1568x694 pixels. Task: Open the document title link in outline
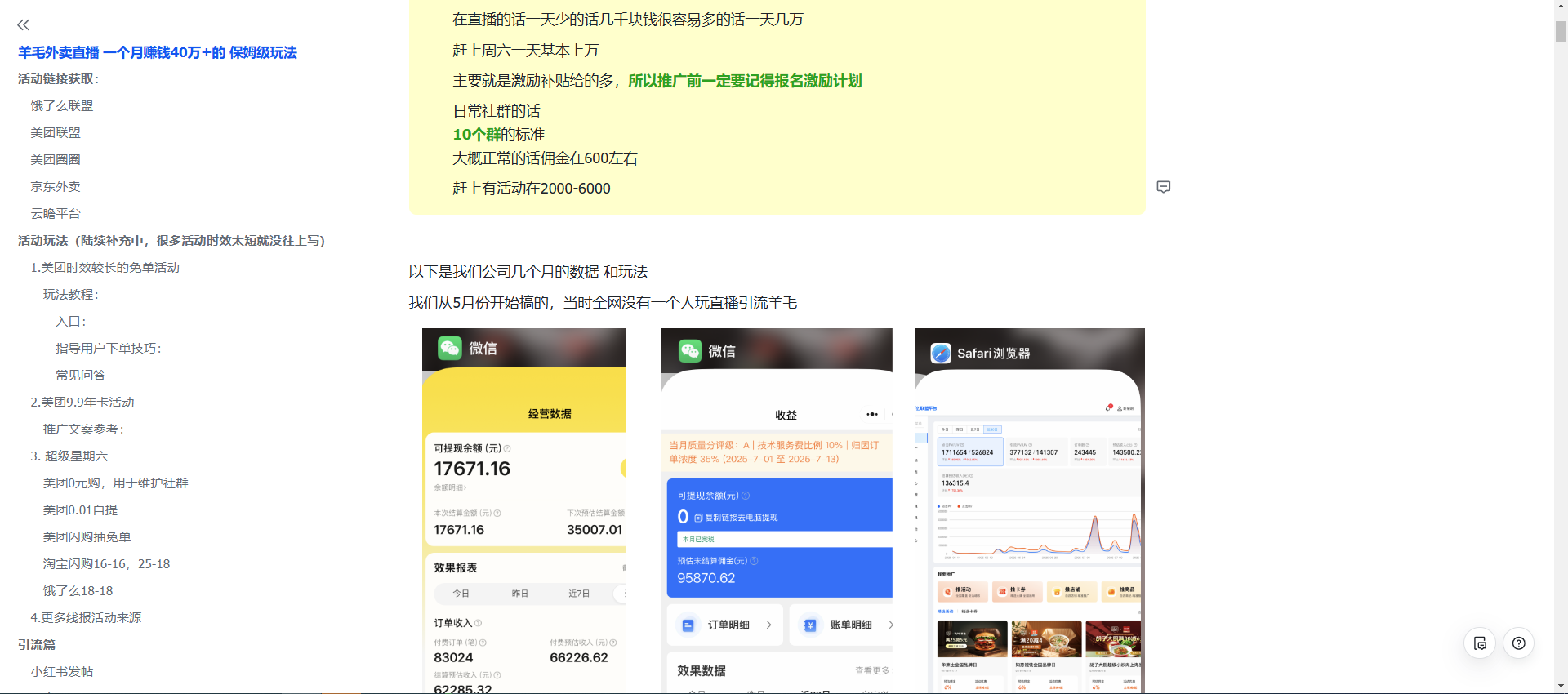point(157,52)
